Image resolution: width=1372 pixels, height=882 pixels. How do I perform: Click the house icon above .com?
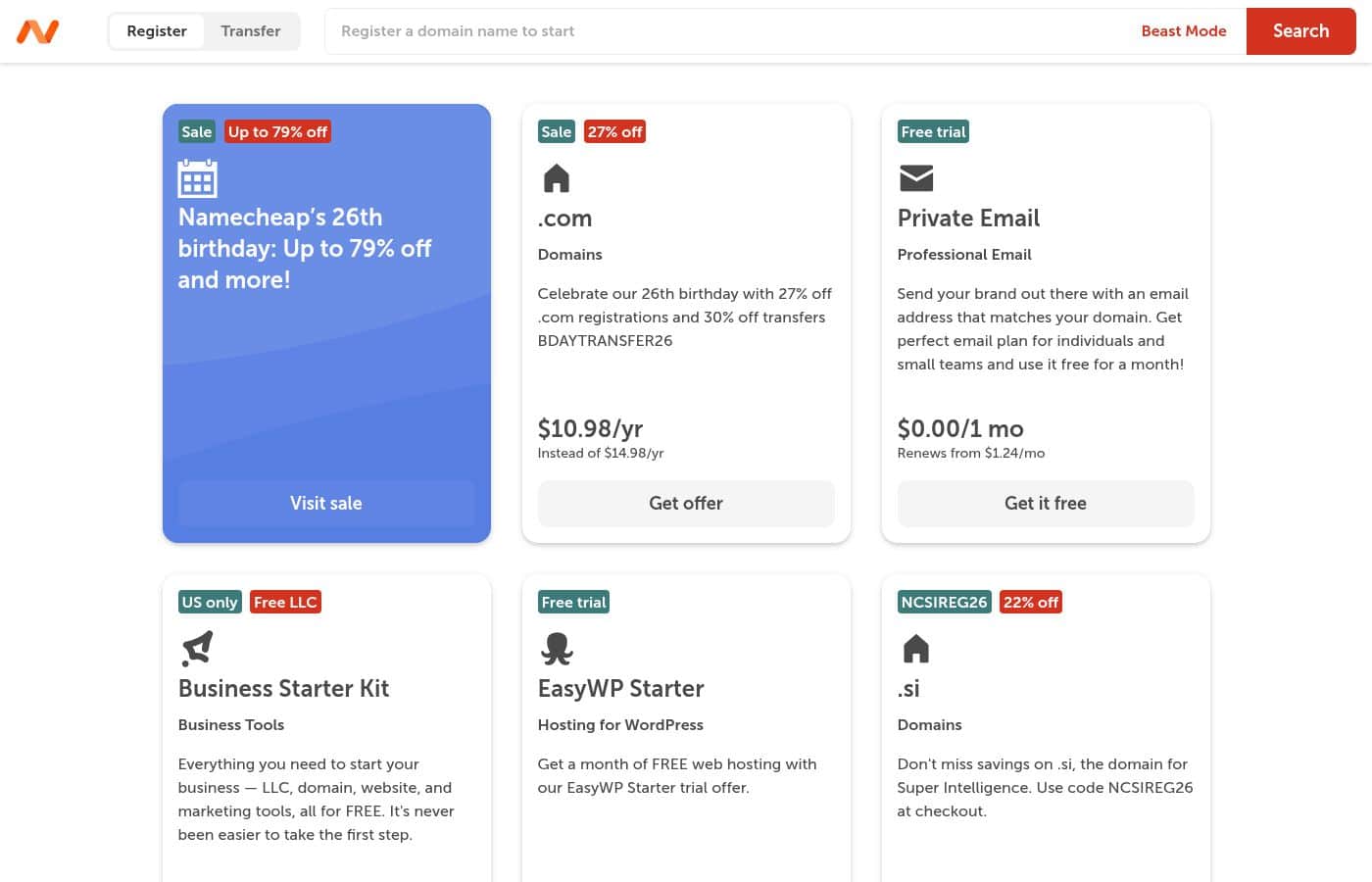557,178
